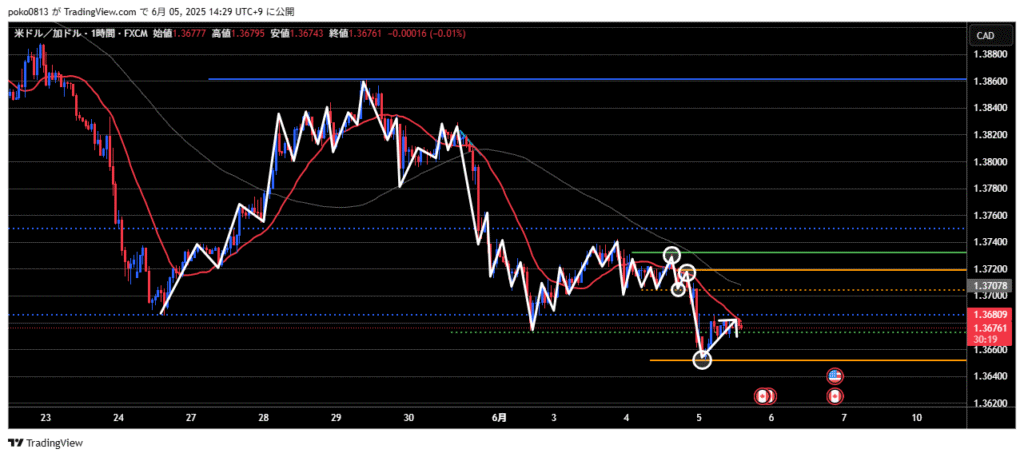Select the green horizontal line near 1.37300
Viewport: 1024px width, 457px height.
point(820,252)
